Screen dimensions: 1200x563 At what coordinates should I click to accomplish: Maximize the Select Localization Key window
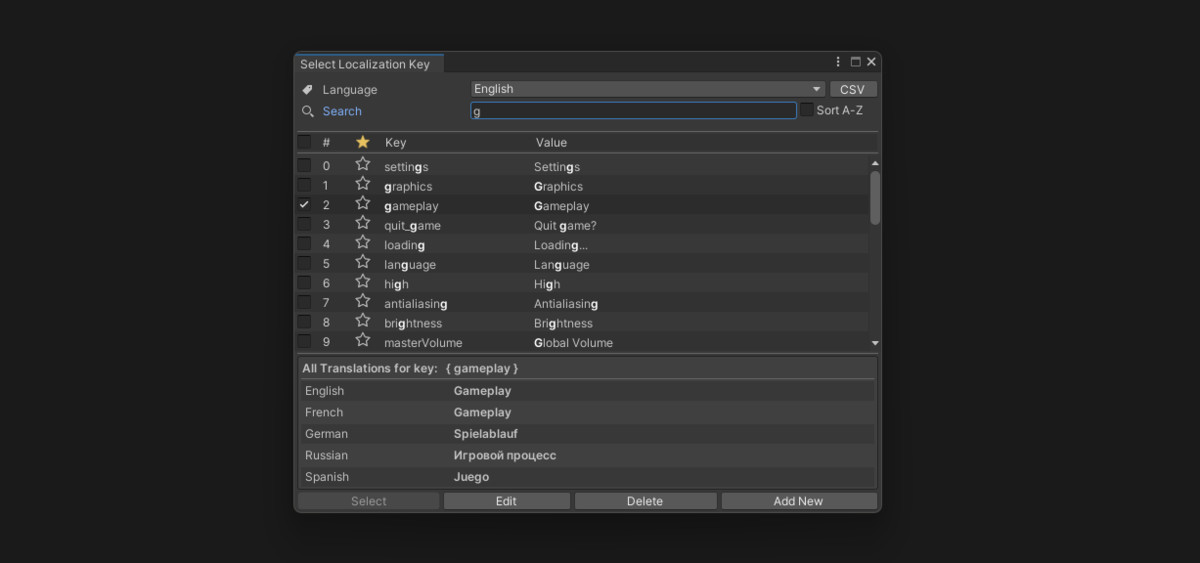point(855,62)
